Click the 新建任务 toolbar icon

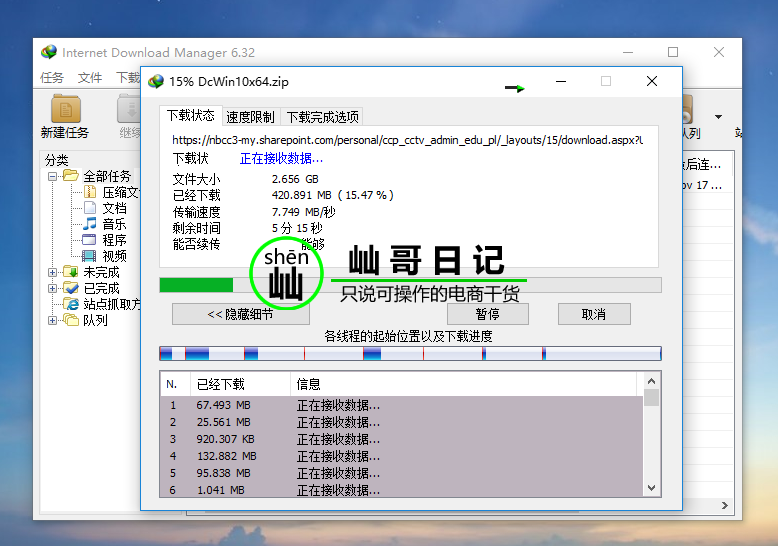pyautogui.click(x=66, y=109)
